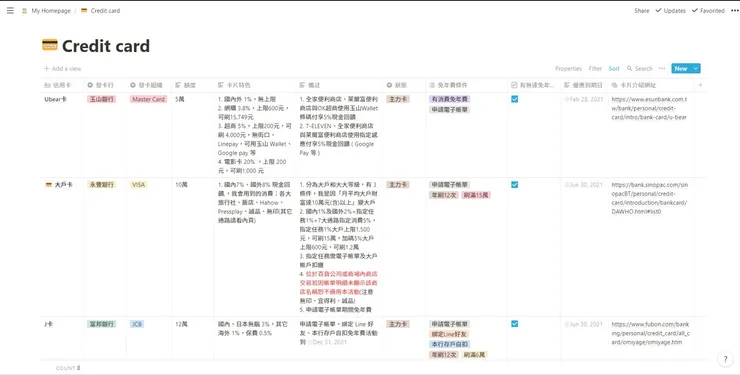Add a view to the database
This screenshot has height=375, width=740.
click(x=63, y=68)
